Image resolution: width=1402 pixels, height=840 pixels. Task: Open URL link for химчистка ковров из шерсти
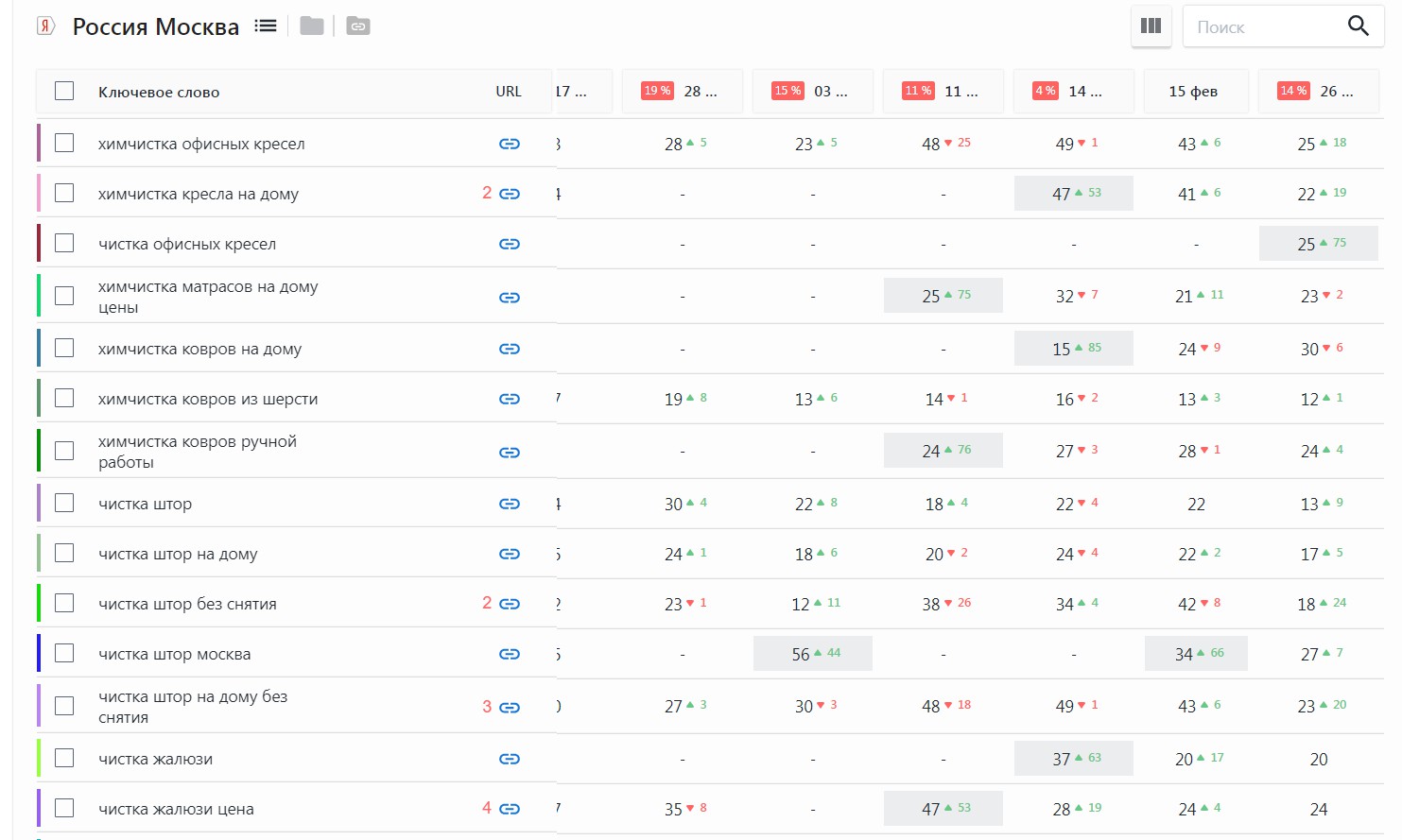tap(510, 399)
